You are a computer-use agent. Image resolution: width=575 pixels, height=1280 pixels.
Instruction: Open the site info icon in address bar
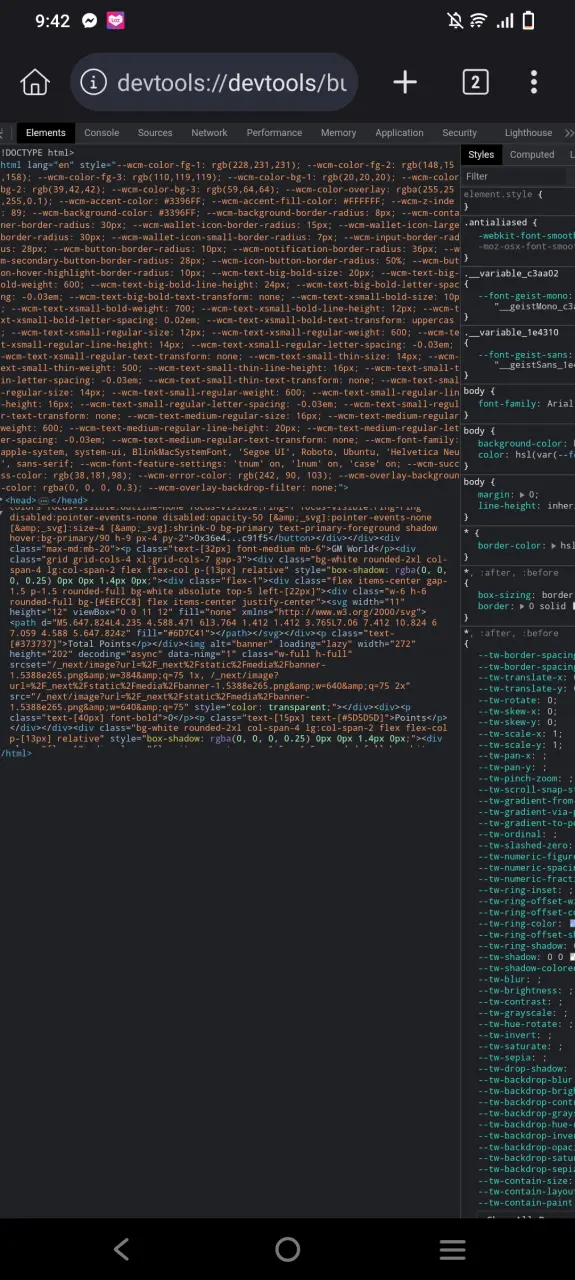93,82
